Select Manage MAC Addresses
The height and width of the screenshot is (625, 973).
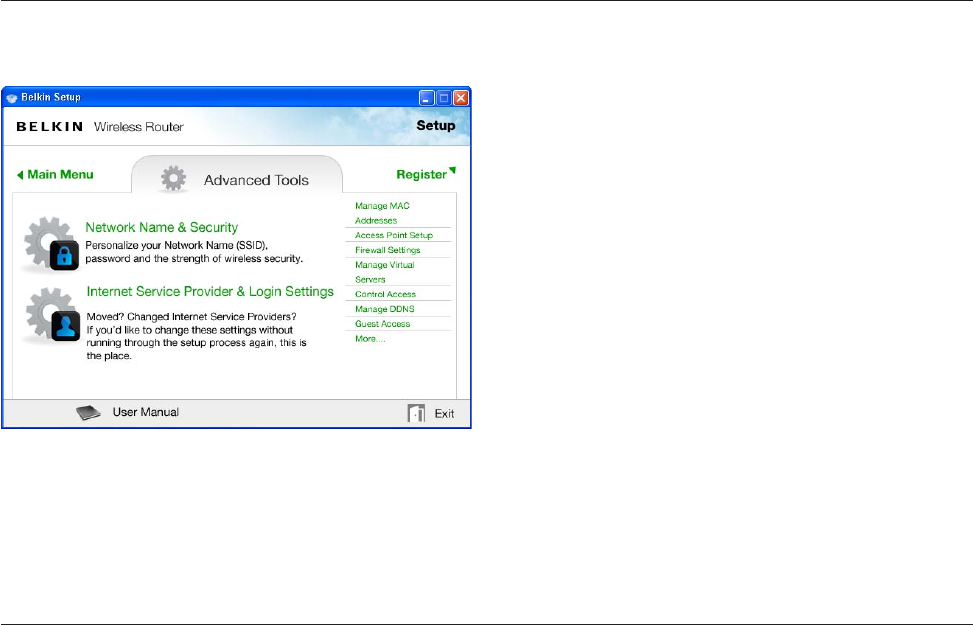point(382,213)
